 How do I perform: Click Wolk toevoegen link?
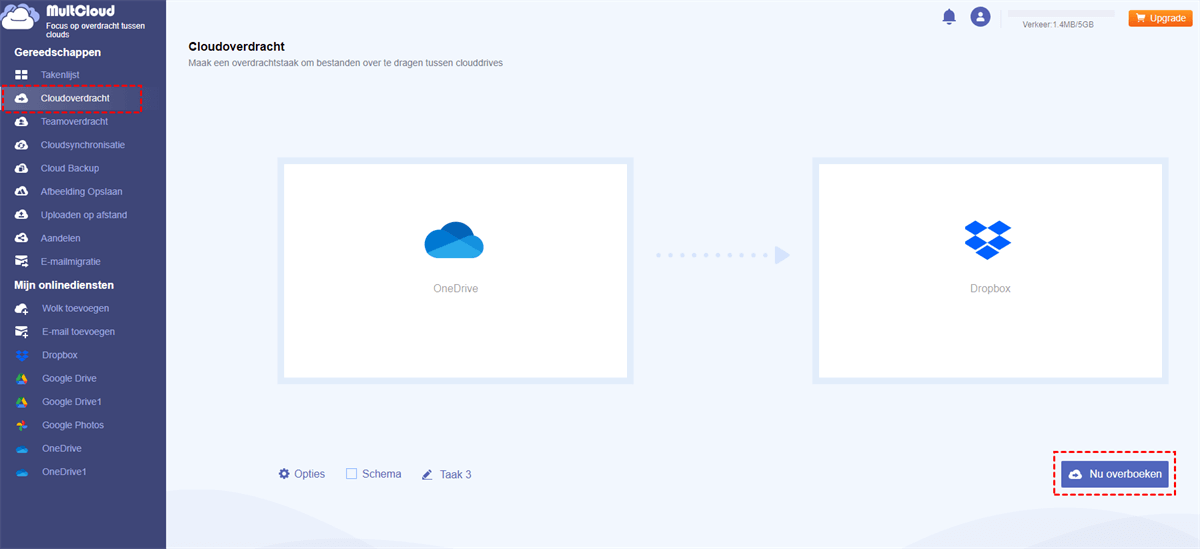click(x=75, y=308)
